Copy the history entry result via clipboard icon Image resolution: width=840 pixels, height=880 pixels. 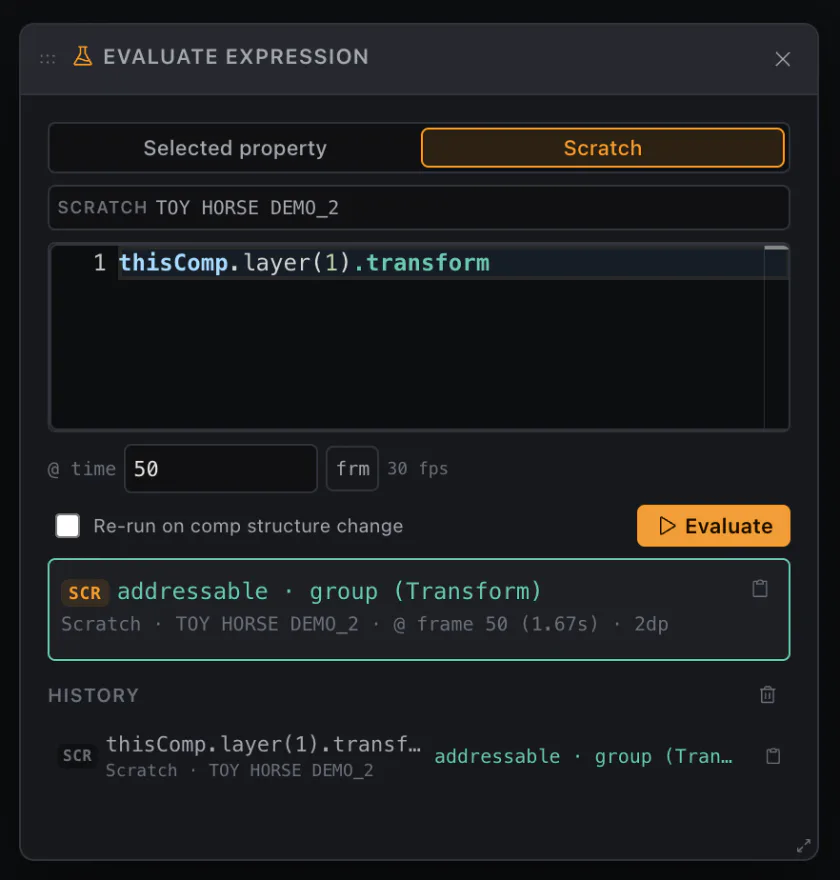coord(773,756)
